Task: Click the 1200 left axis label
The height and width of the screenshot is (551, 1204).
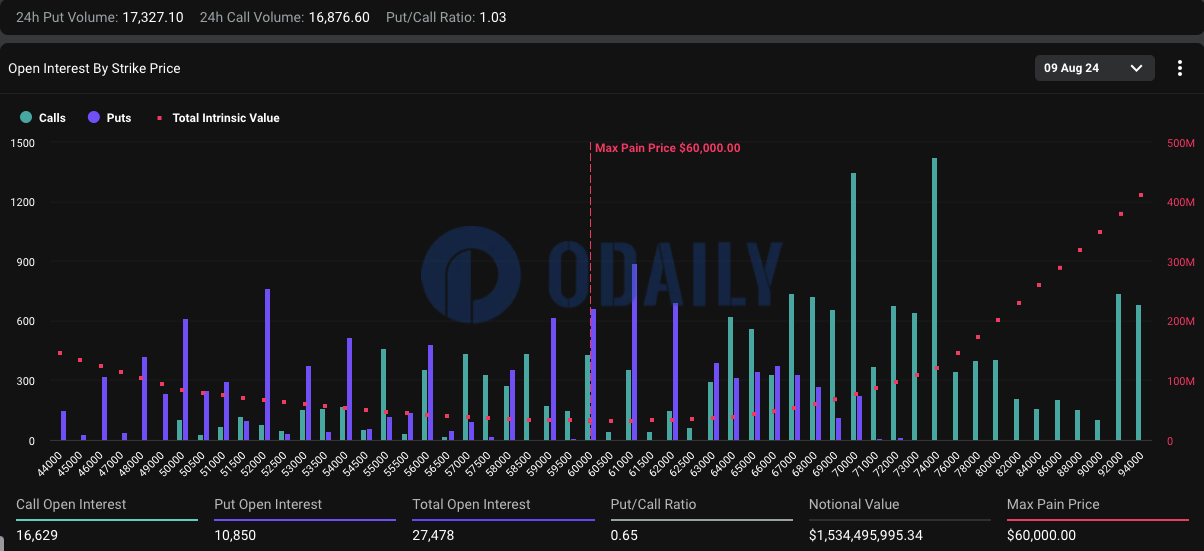Action: (23, 203)
